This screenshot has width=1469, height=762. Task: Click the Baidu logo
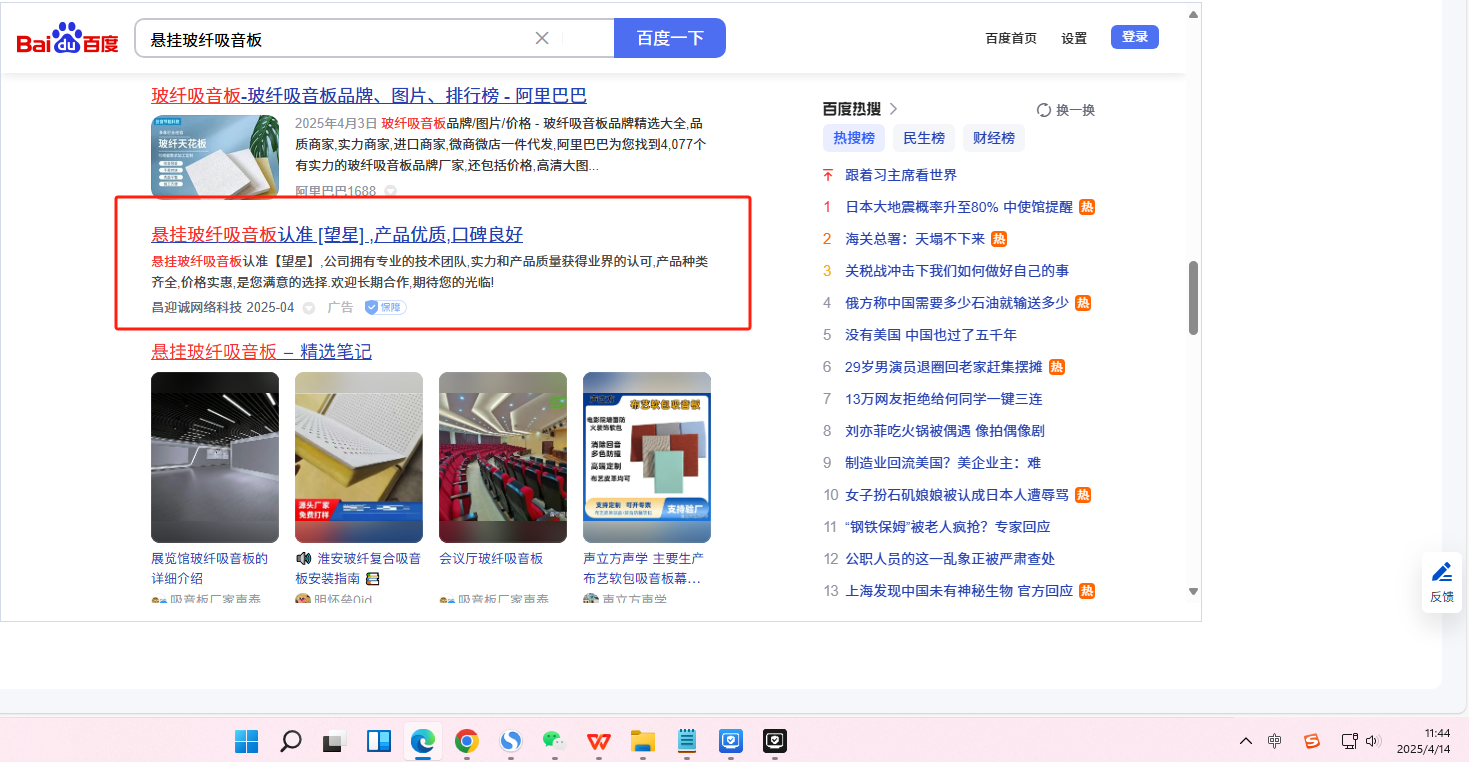coord(67,38)
